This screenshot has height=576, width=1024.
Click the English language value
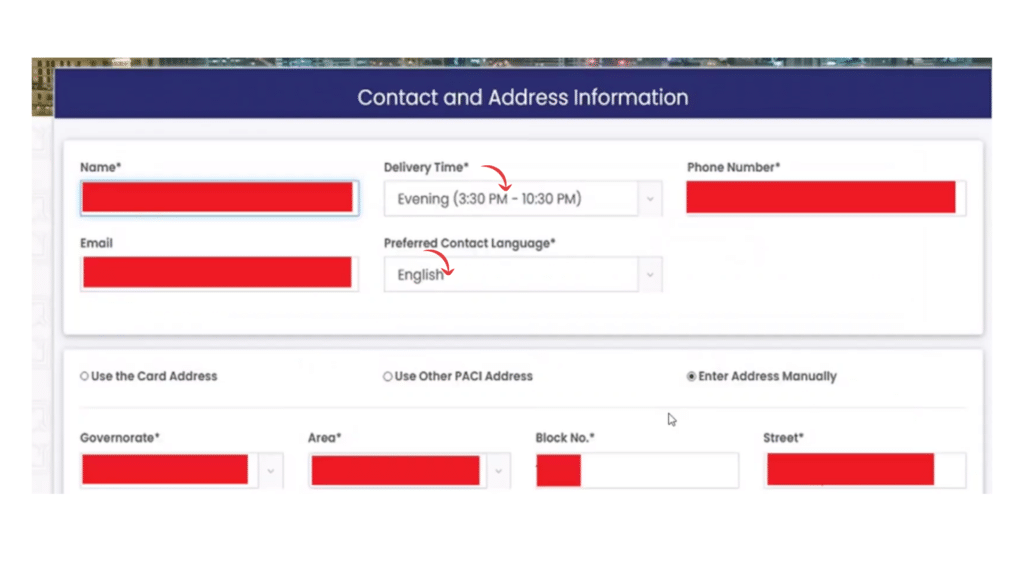[420, 274]
